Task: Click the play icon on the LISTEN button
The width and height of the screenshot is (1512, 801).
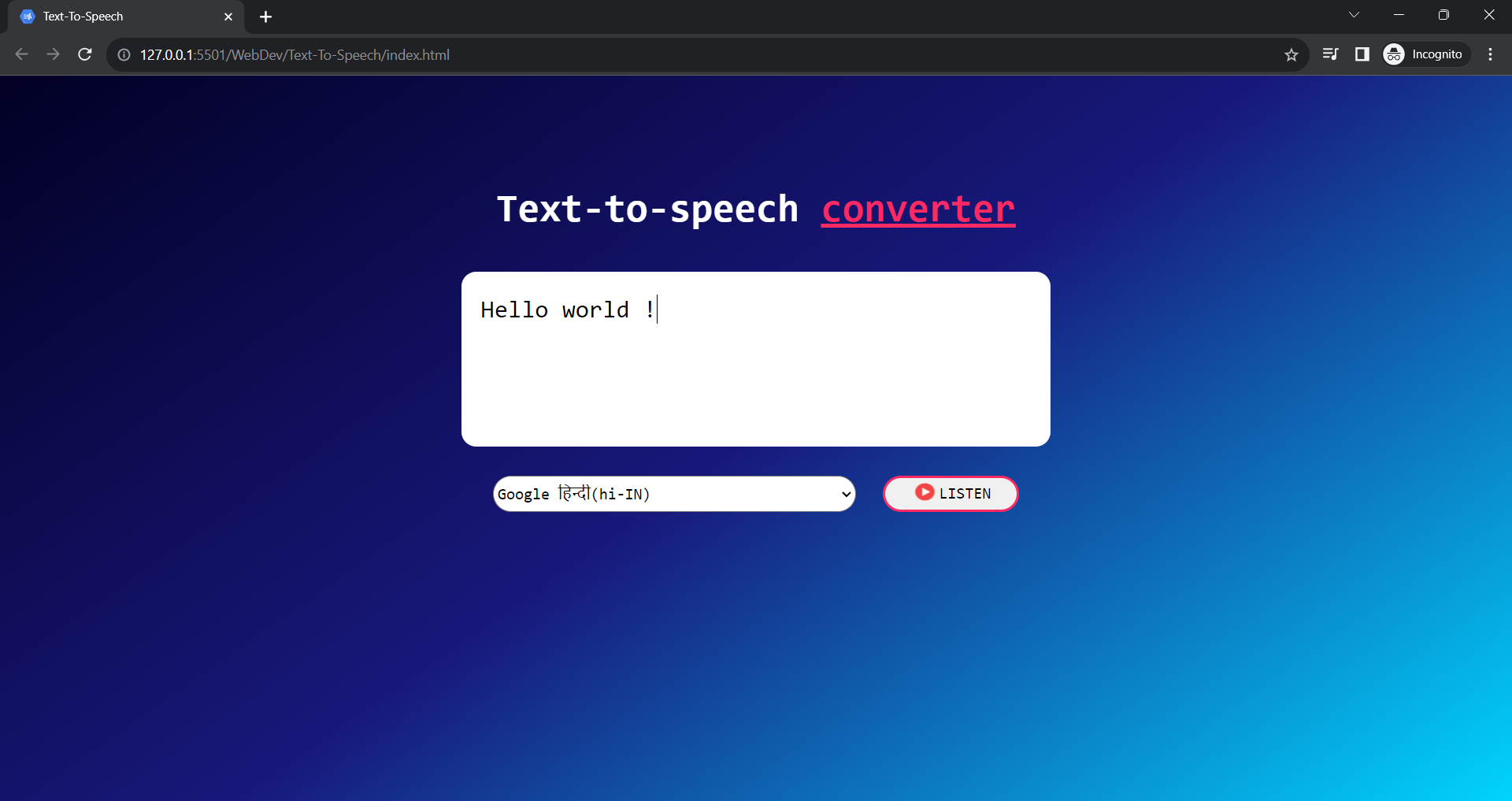Action: pyautogui.click(x=925, y=492)
